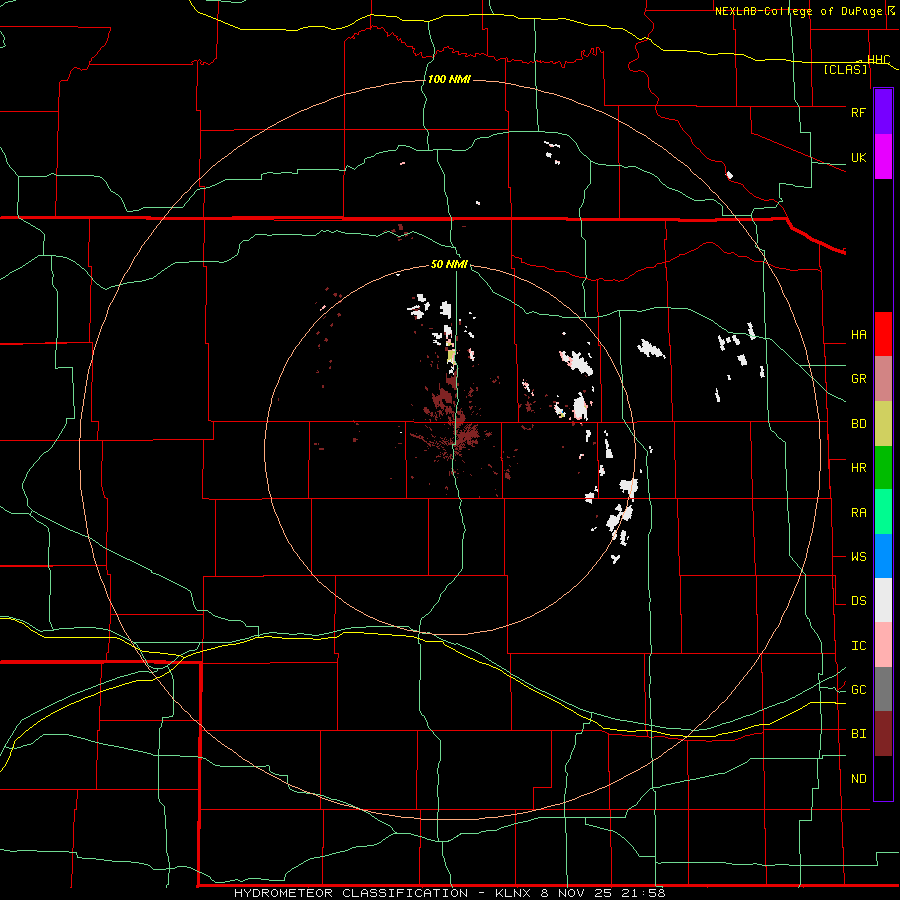Click the RF purple legend swatch
Screen dimensions: 900x900
883,112
